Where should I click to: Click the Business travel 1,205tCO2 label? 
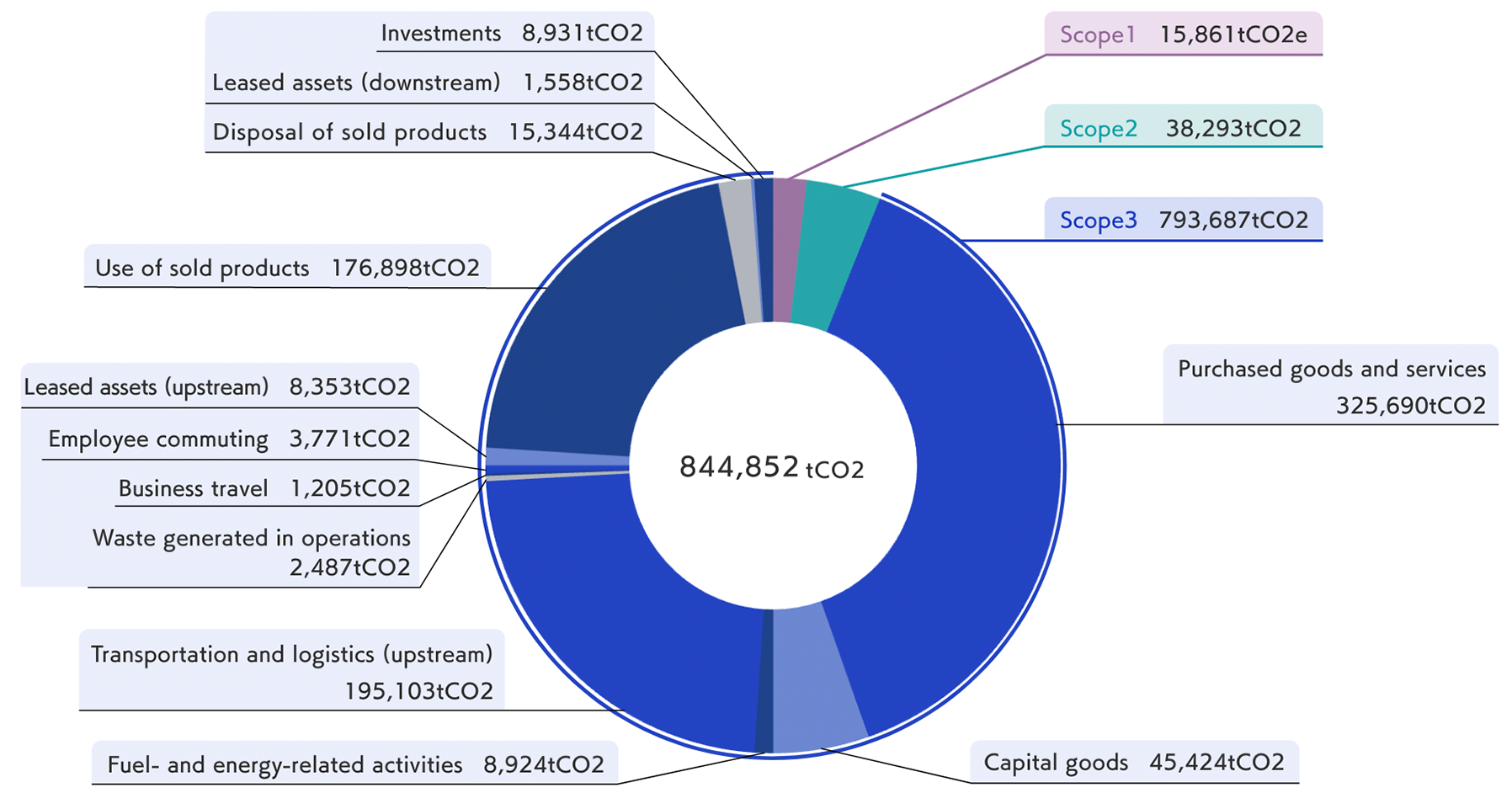point(264,489)
